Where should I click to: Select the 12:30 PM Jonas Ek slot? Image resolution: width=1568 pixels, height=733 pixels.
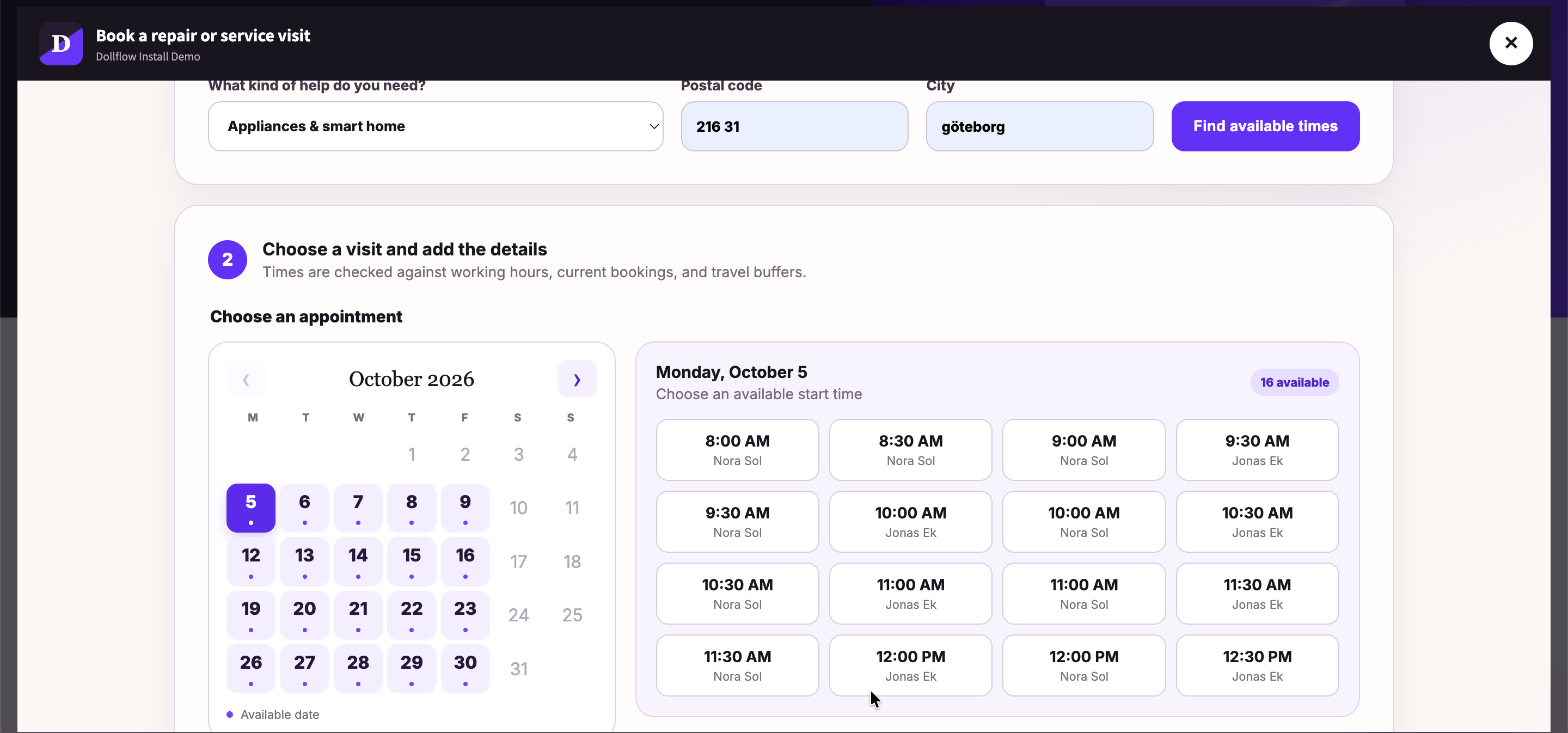coord(1258,665)
